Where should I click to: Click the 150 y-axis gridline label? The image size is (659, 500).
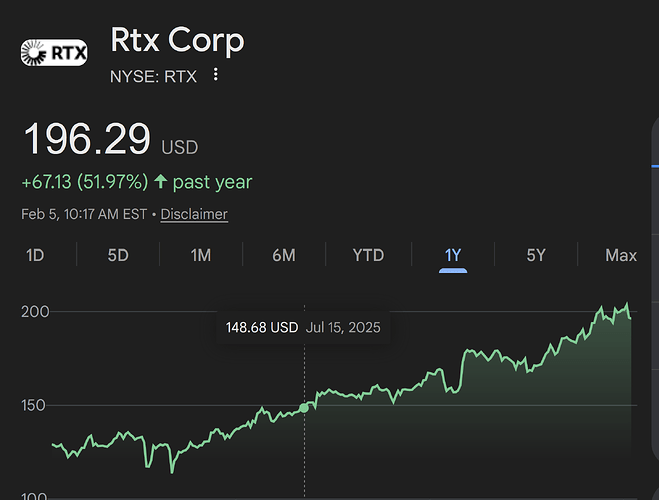click(x=33, y=405)
